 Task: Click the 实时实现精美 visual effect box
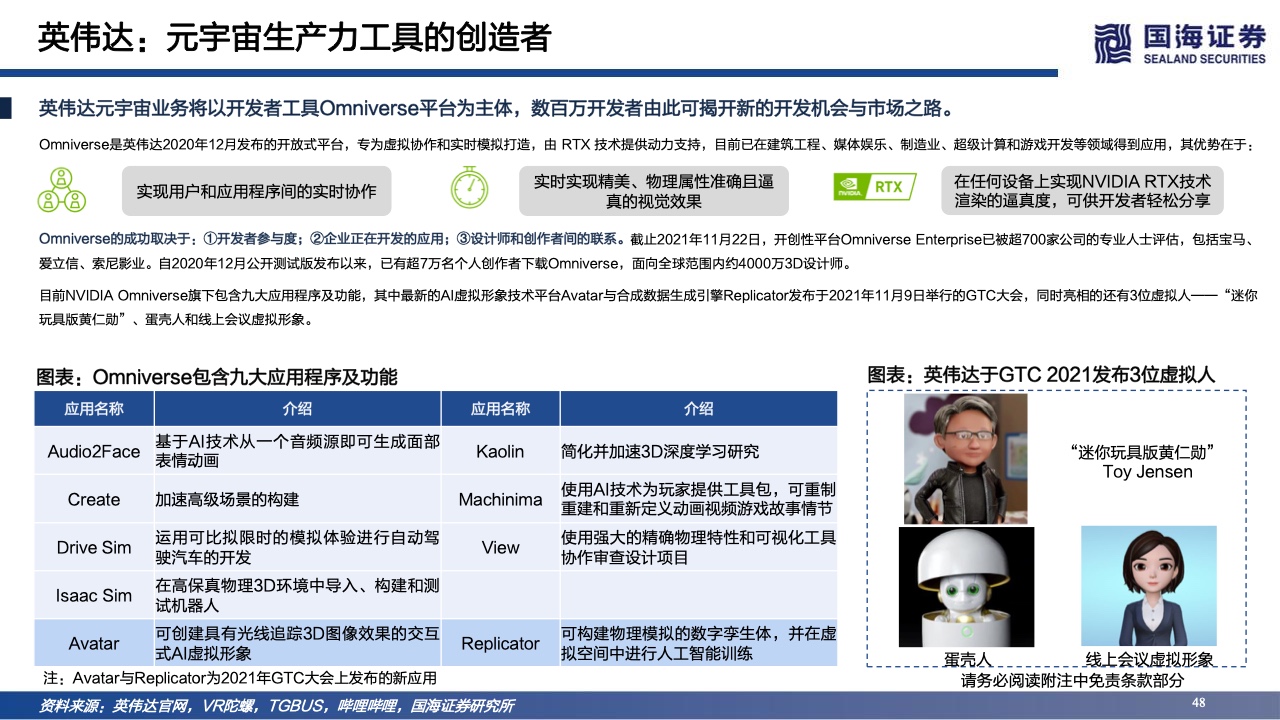coord(654,191)
